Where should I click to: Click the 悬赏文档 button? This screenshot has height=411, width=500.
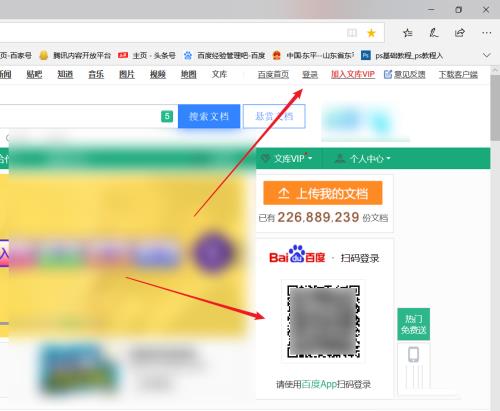point(274,116)
